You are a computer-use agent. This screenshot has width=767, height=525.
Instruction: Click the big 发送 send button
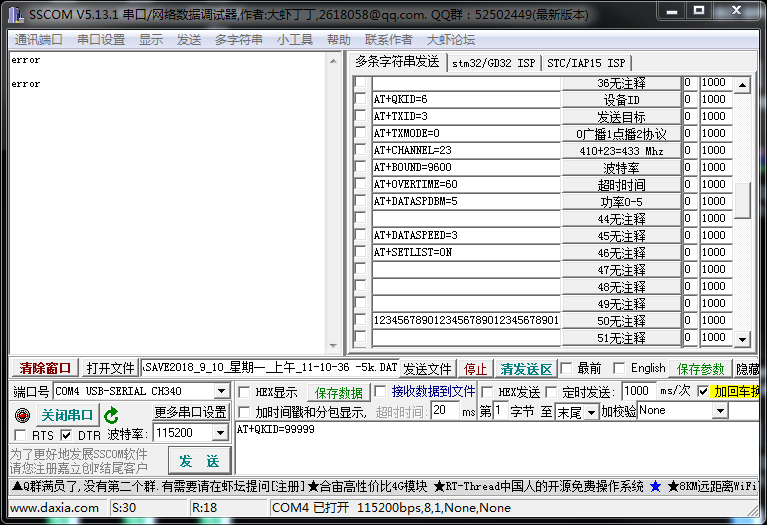tap(199, 460)
